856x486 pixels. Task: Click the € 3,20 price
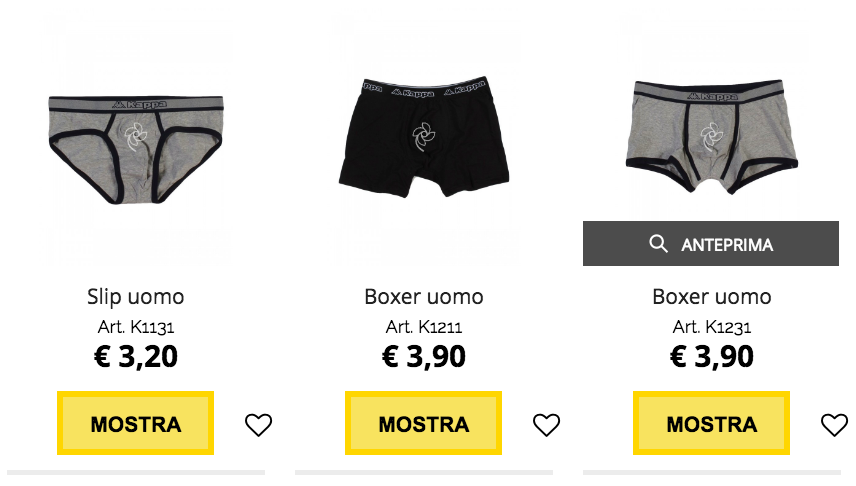point(136,357)
